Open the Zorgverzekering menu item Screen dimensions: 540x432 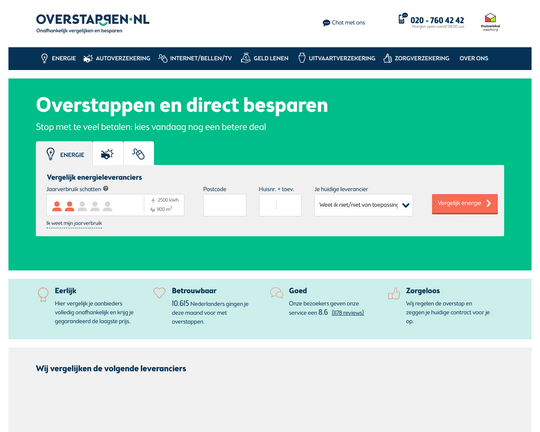coord(422,58)
